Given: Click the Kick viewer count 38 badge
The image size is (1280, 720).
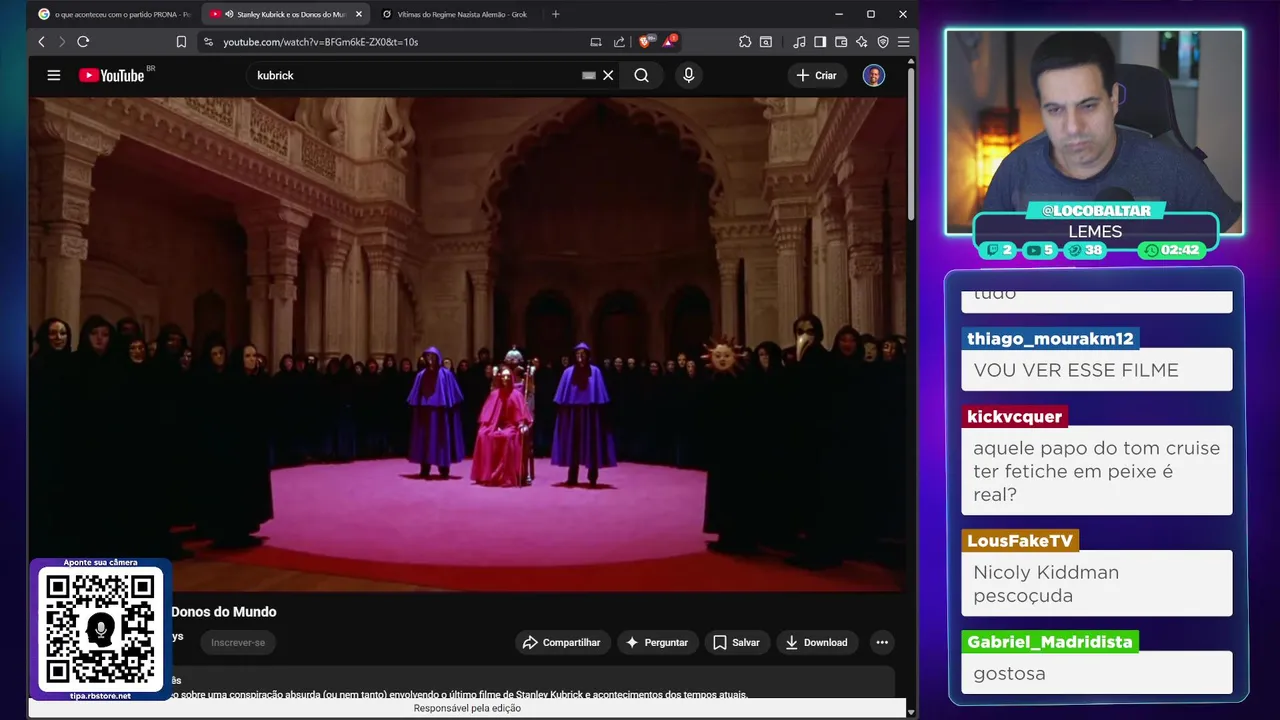Looking at the screenshot, I should pyautogui.click(x=1085, y=250).
